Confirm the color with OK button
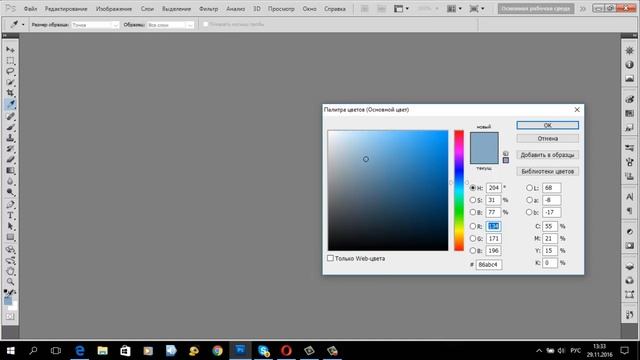 (547, 125)
